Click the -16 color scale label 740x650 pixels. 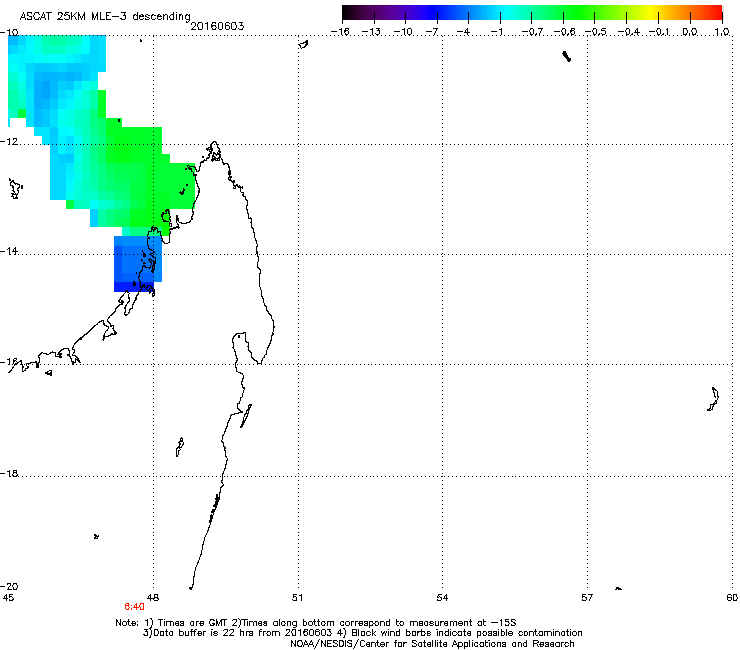340,32
